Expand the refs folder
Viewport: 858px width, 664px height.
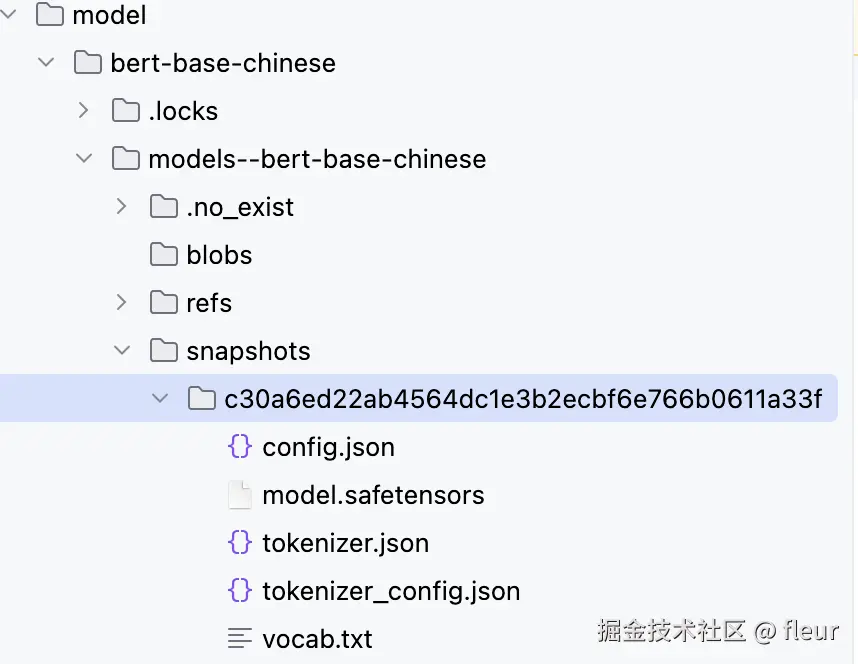click(x=121, y=303)
